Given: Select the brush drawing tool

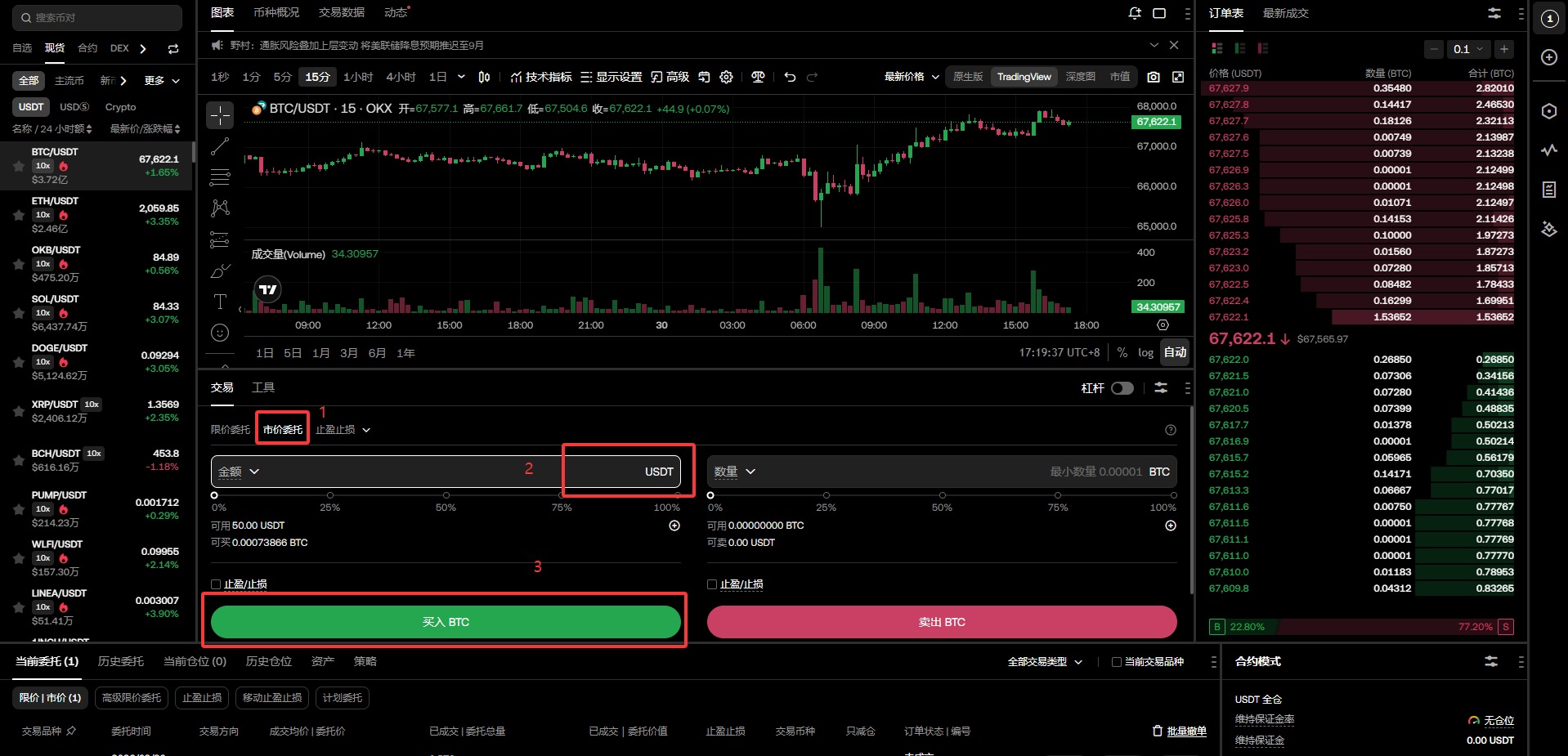Looking at the screenshot, I should [220, 271].
